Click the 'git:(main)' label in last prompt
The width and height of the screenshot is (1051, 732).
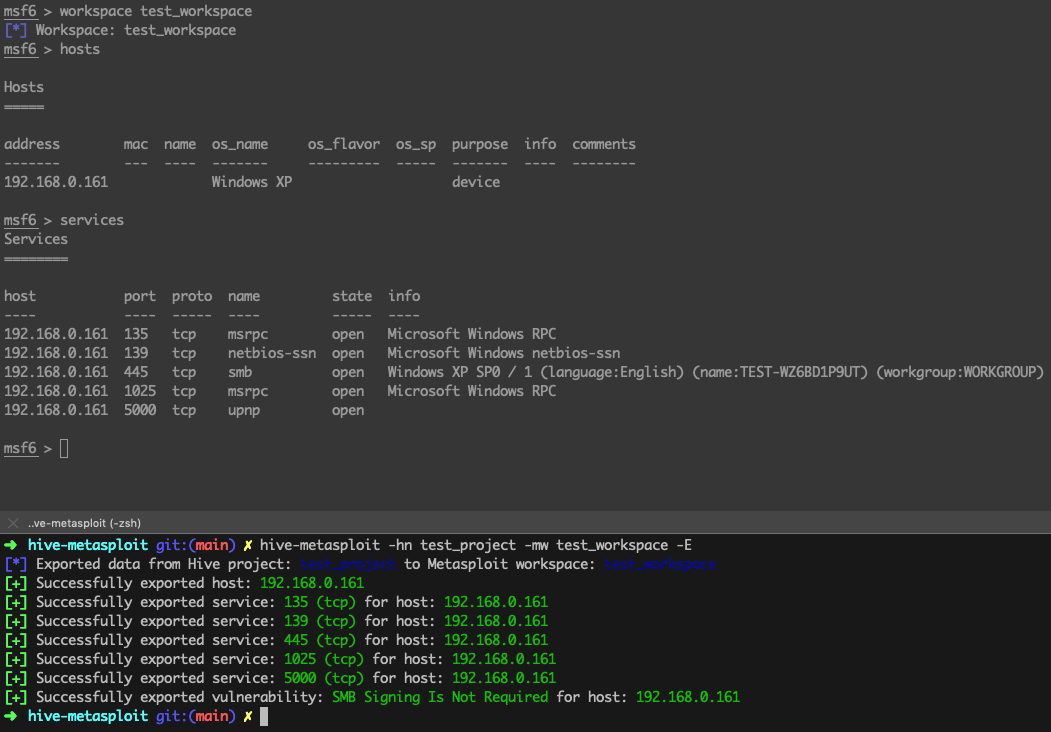(x=196, y=717)
